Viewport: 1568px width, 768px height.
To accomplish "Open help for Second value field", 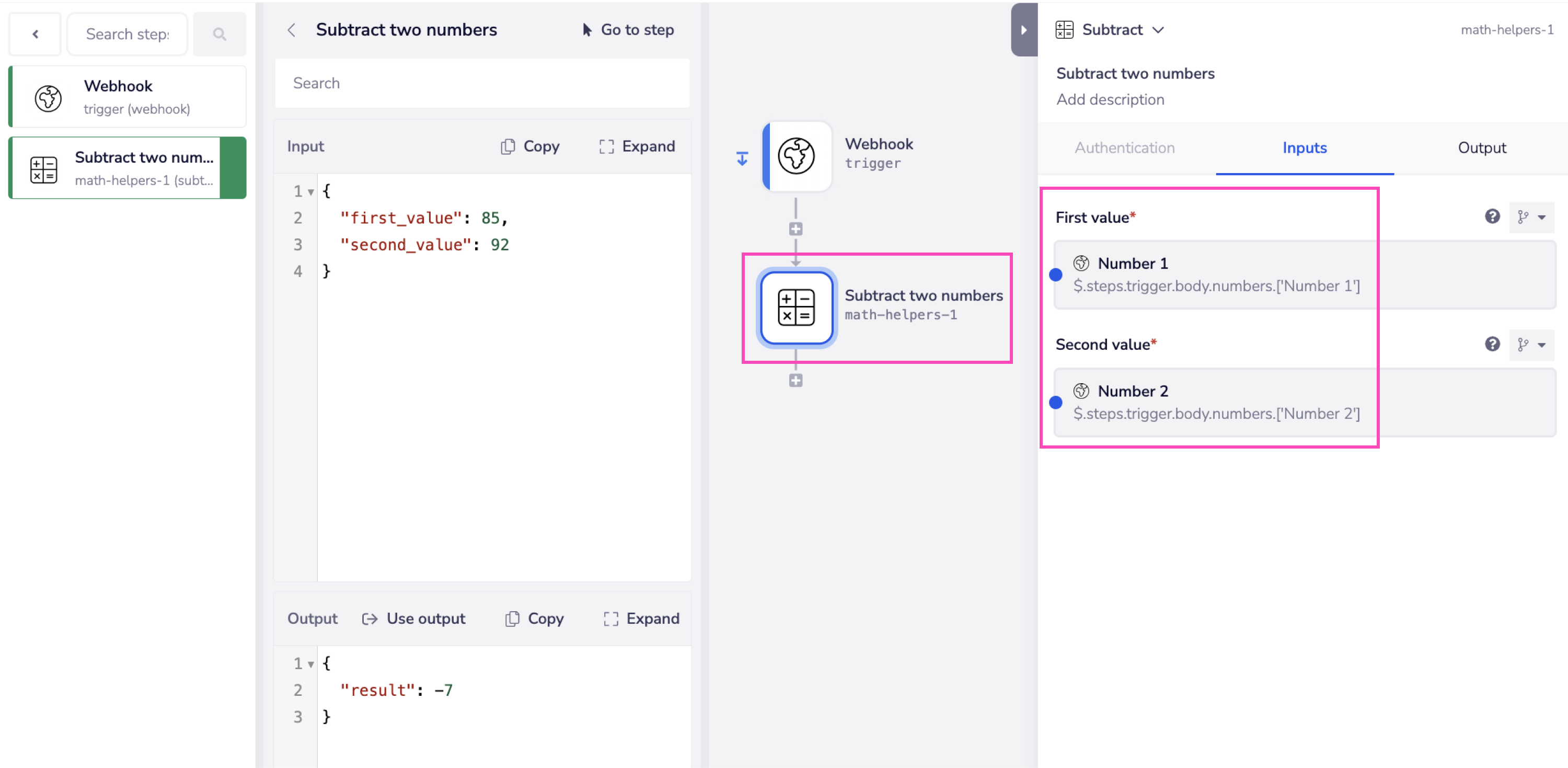I will point(1492,344).
